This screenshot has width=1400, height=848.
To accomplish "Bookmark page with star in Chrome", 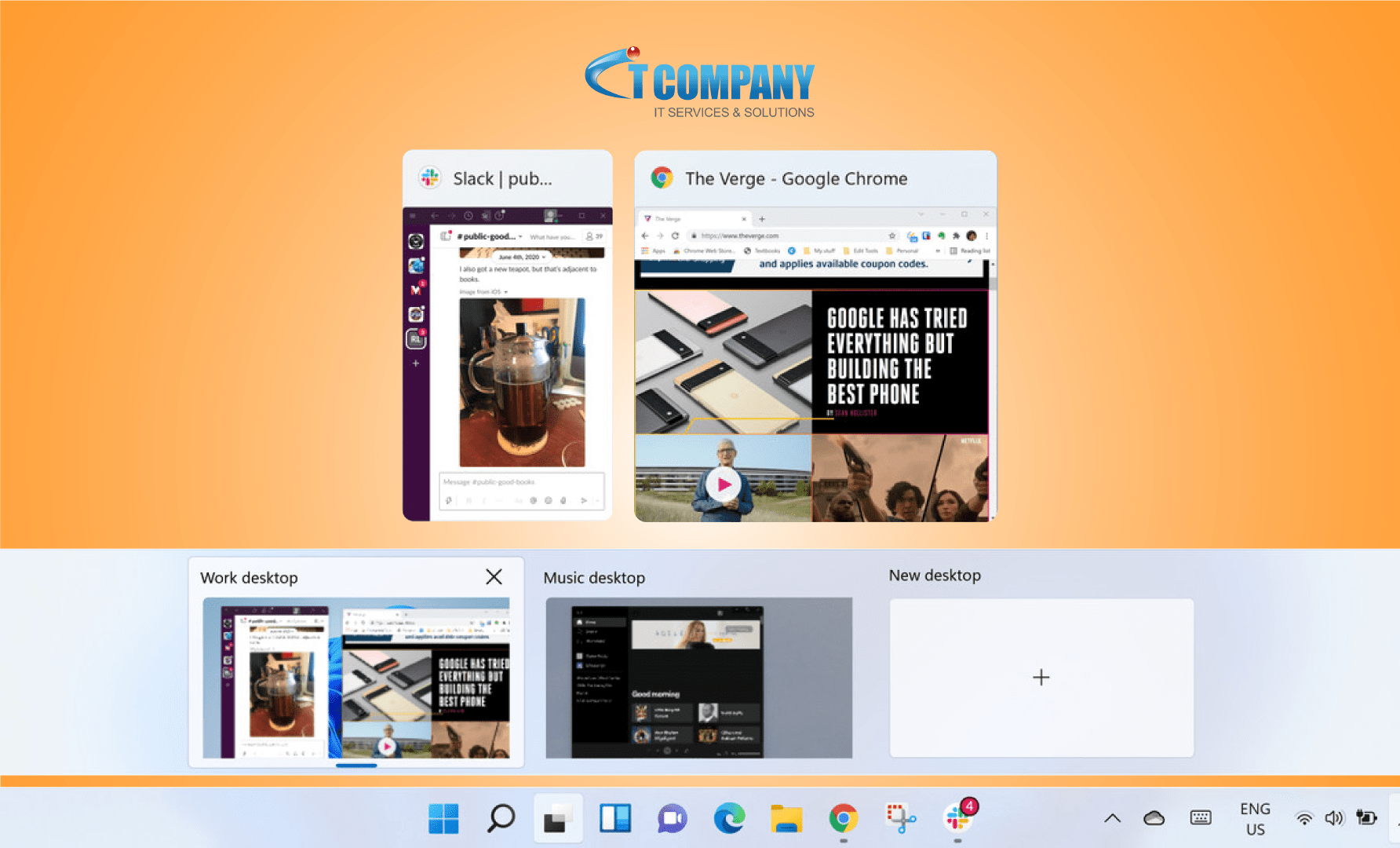I will (892, 236).
